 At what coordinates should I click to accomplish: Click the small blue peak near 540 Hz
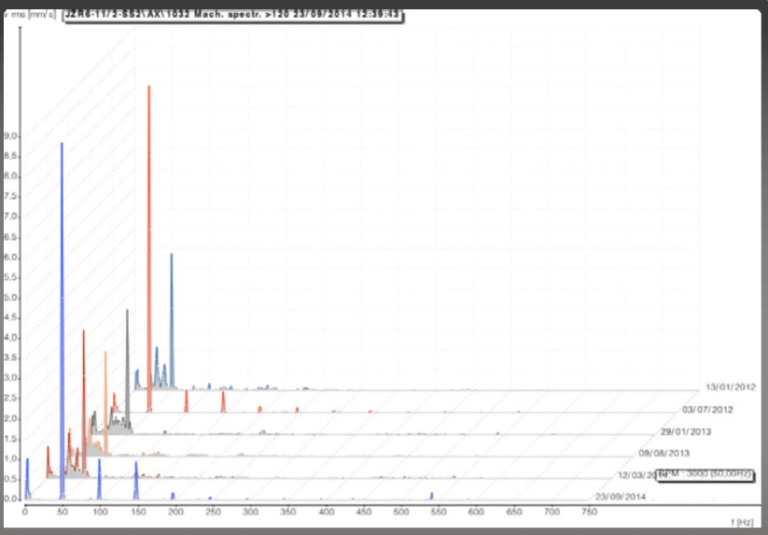click(431, 495)
